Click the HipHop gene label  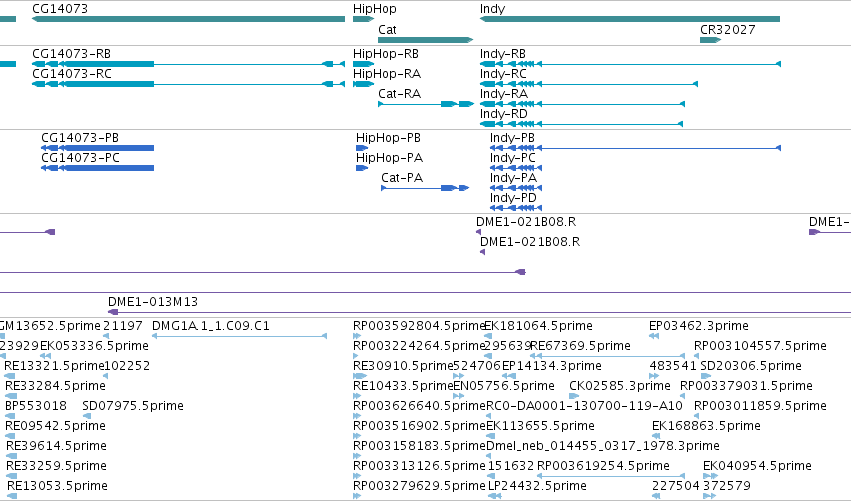click(374, 9)
